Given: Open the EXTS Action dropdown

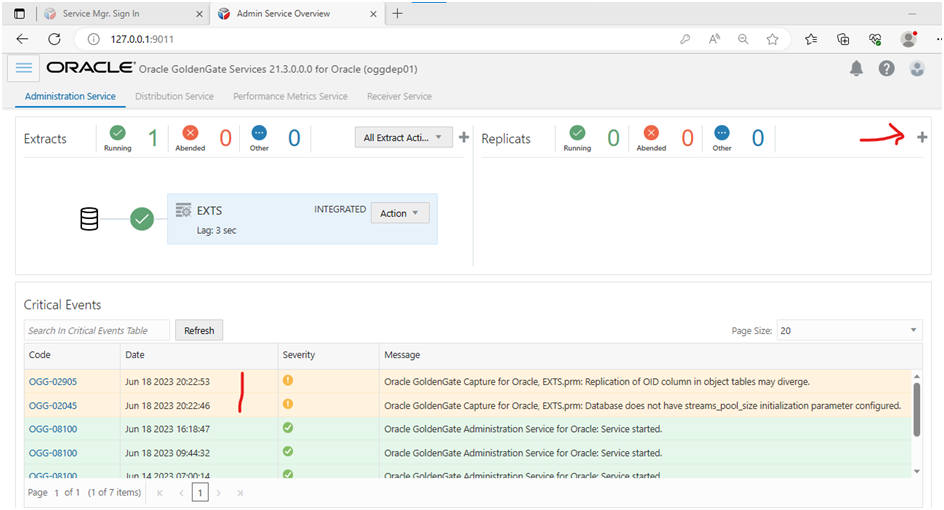Looking at the screenshot, I should click(x=400, y=213).
